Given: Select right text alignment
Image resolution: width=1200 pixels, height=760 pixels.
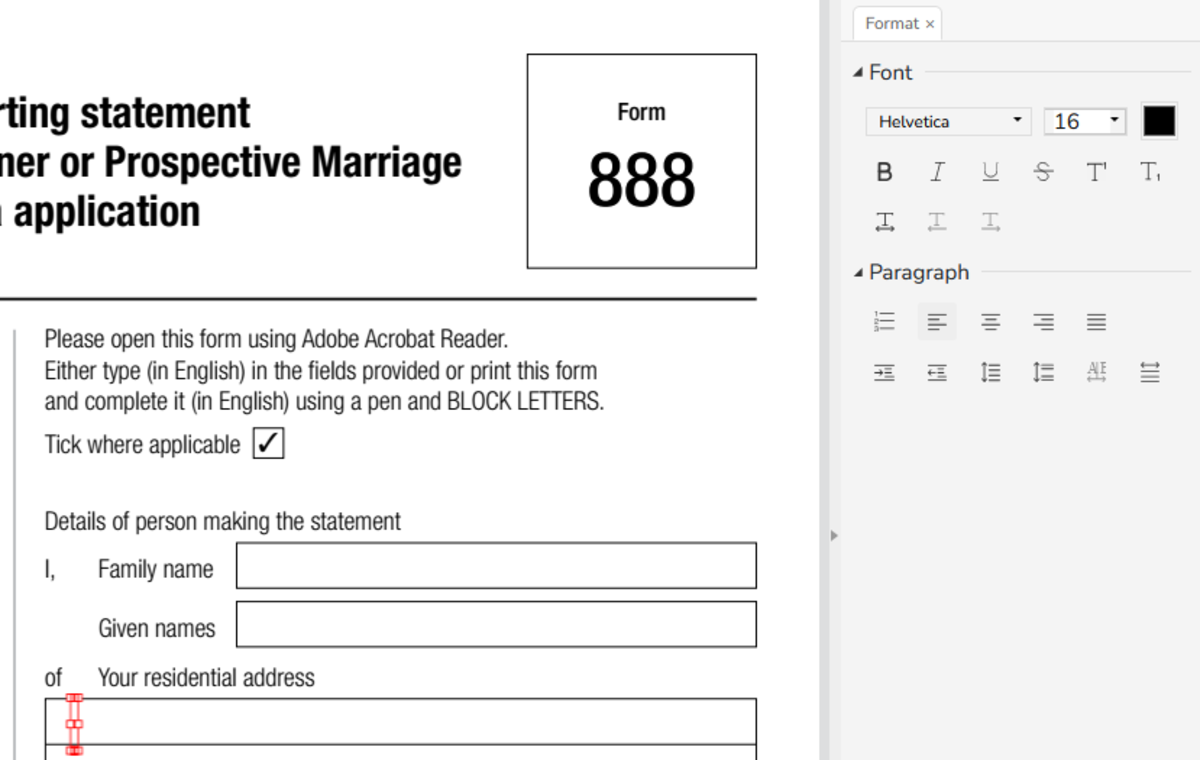Looking at the screenshot, I should 1043,321.
